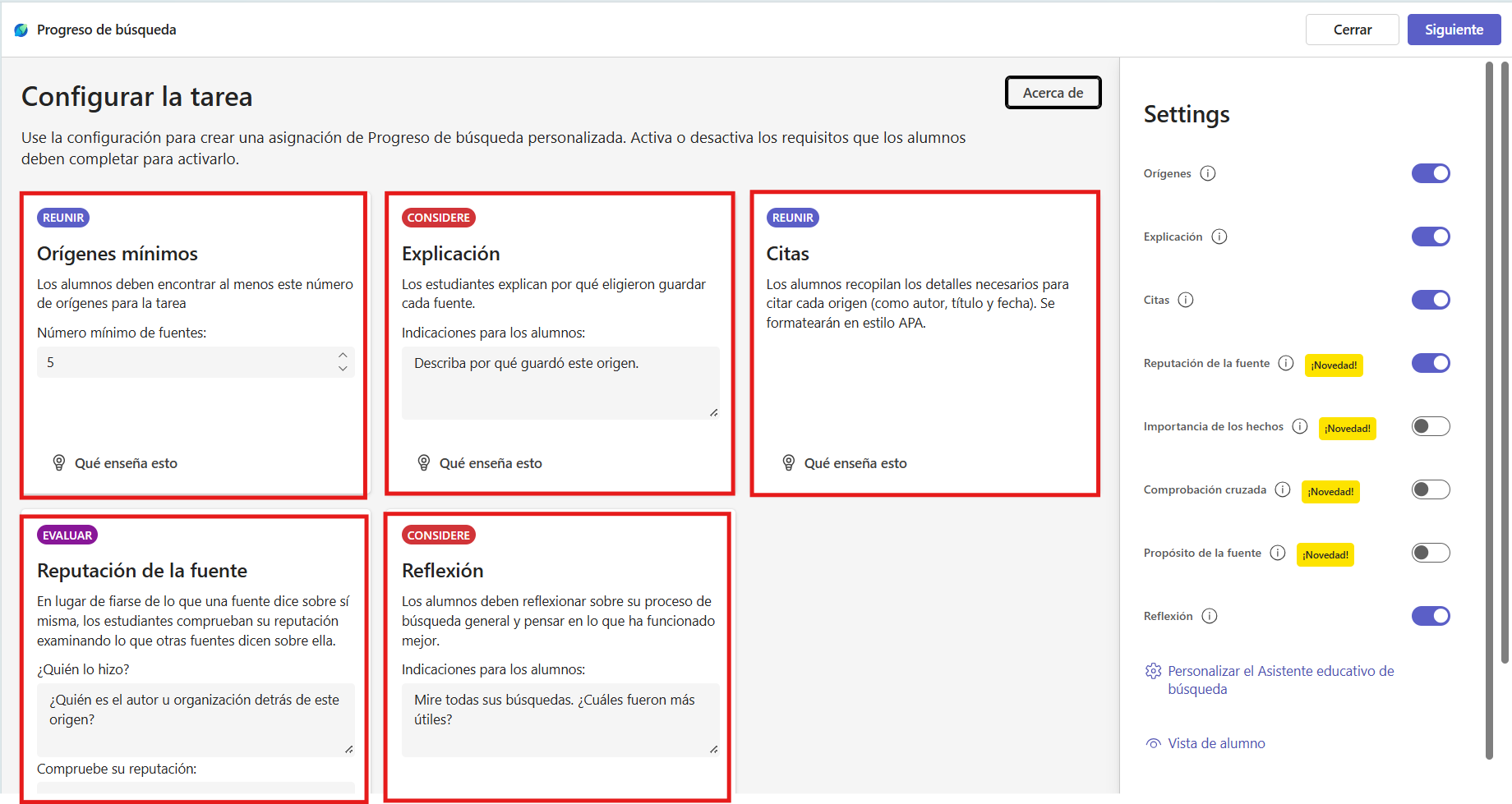Image resolution: width=1512 pixels, height=804 pixels.
Task: Click ¿Quién lo hizo? text area
Action: point(196,720)
